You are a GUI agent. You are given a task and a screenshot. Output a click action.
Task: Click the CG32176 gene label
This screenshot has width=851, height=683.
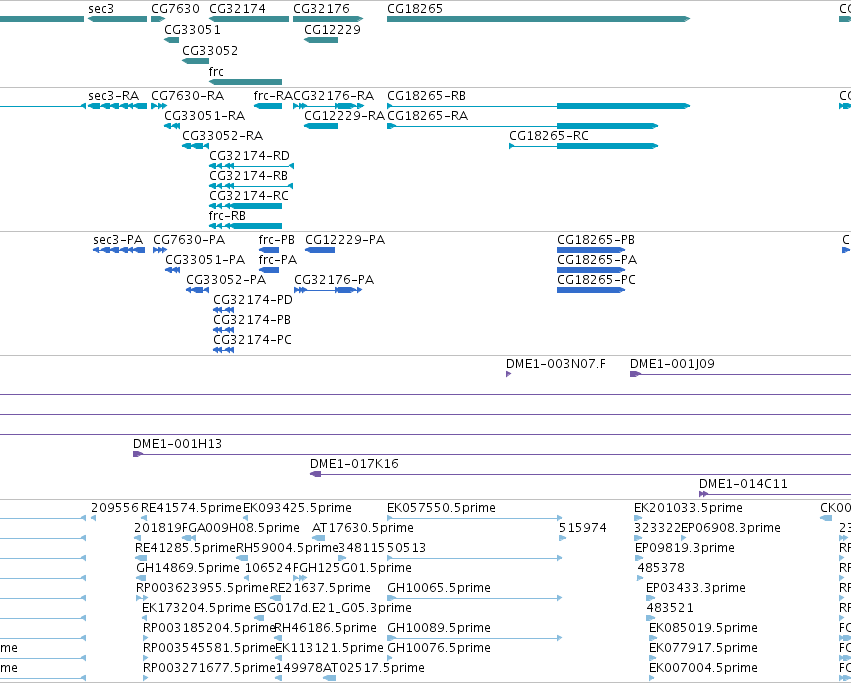tap(321, 9)
